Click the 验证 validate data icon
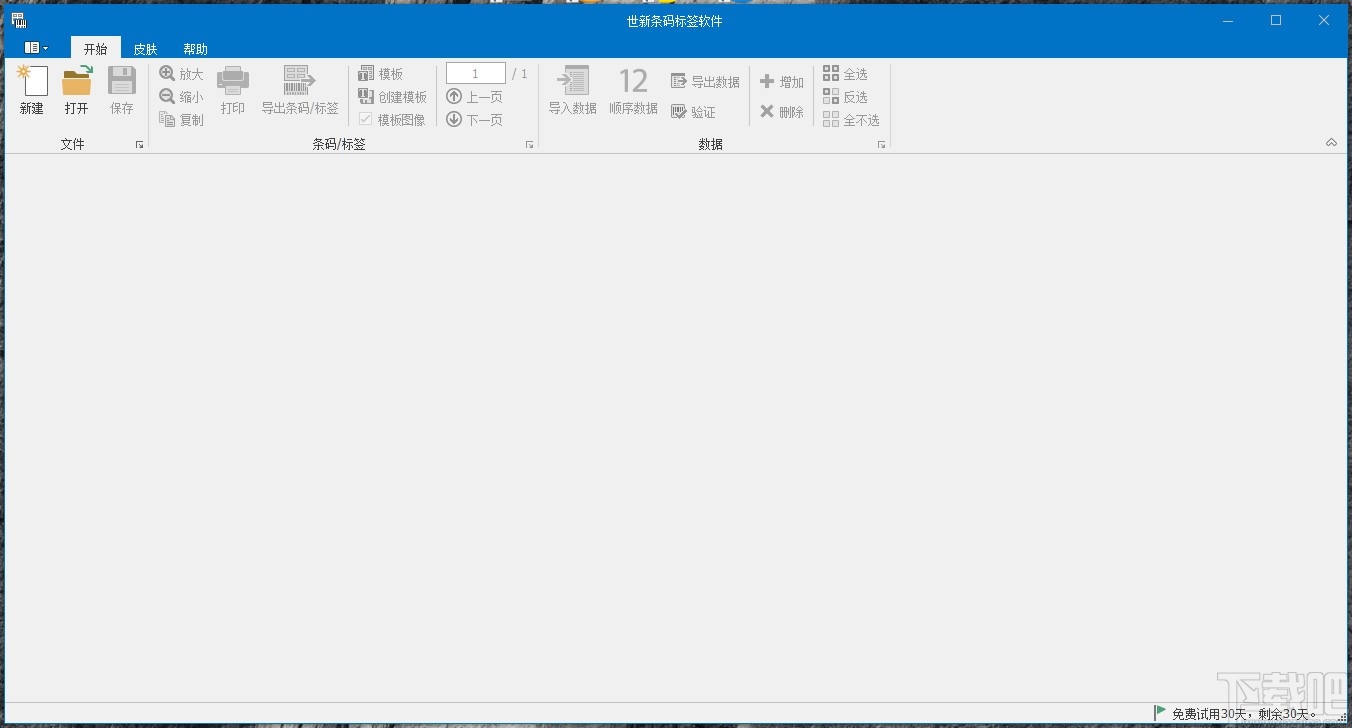The width and height of the screenshot is (1352, 728). (x=695, y=111)
